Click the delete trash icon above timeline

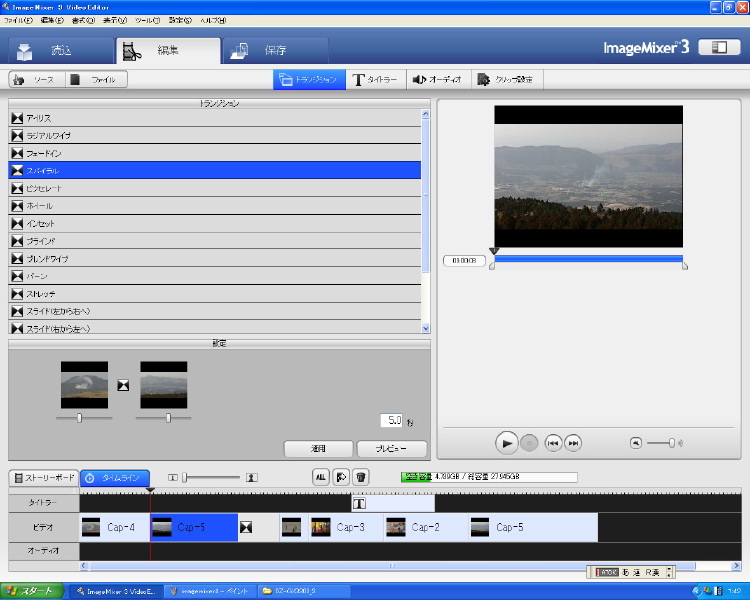361,478
